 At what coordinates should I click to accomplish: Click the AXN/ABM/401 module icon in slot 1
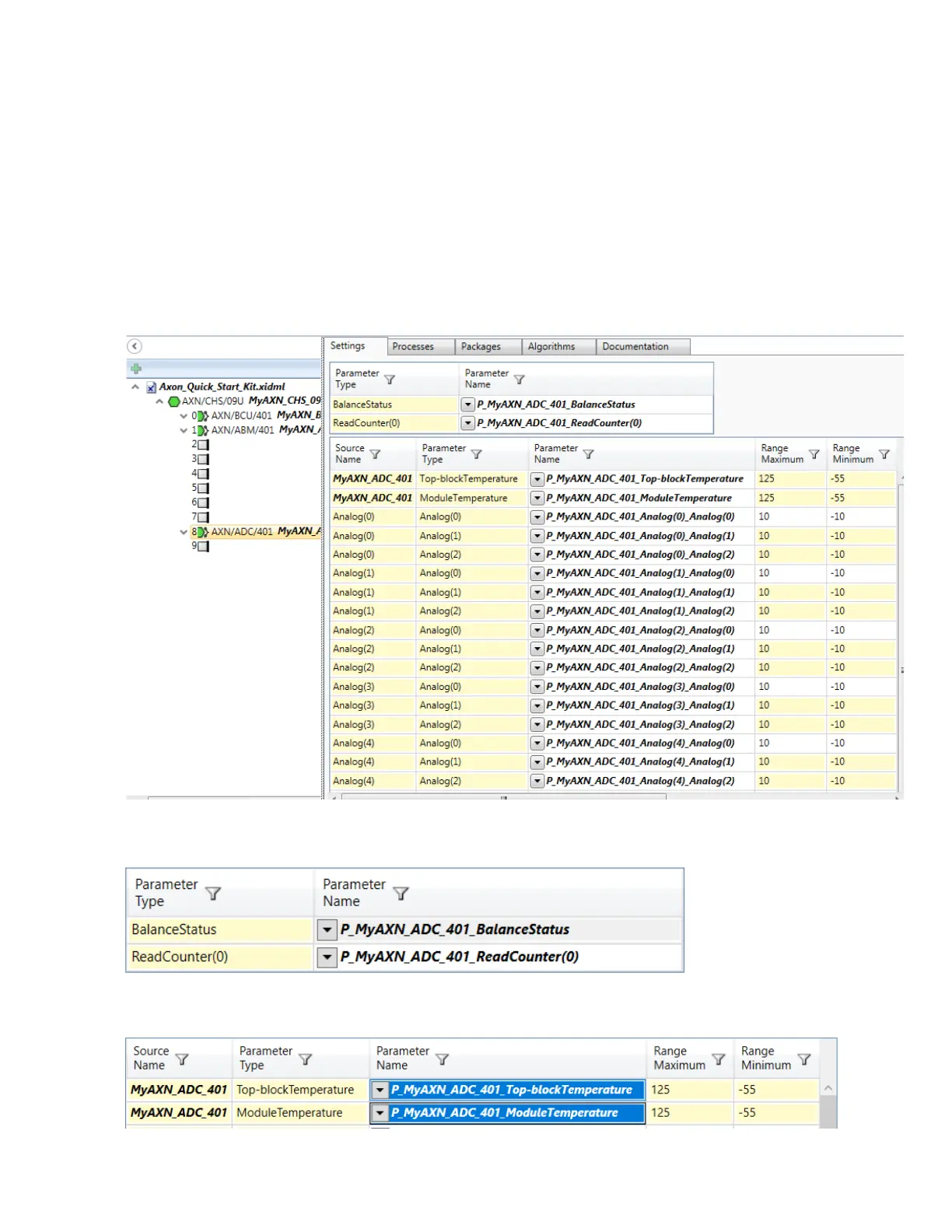(203, 430)
